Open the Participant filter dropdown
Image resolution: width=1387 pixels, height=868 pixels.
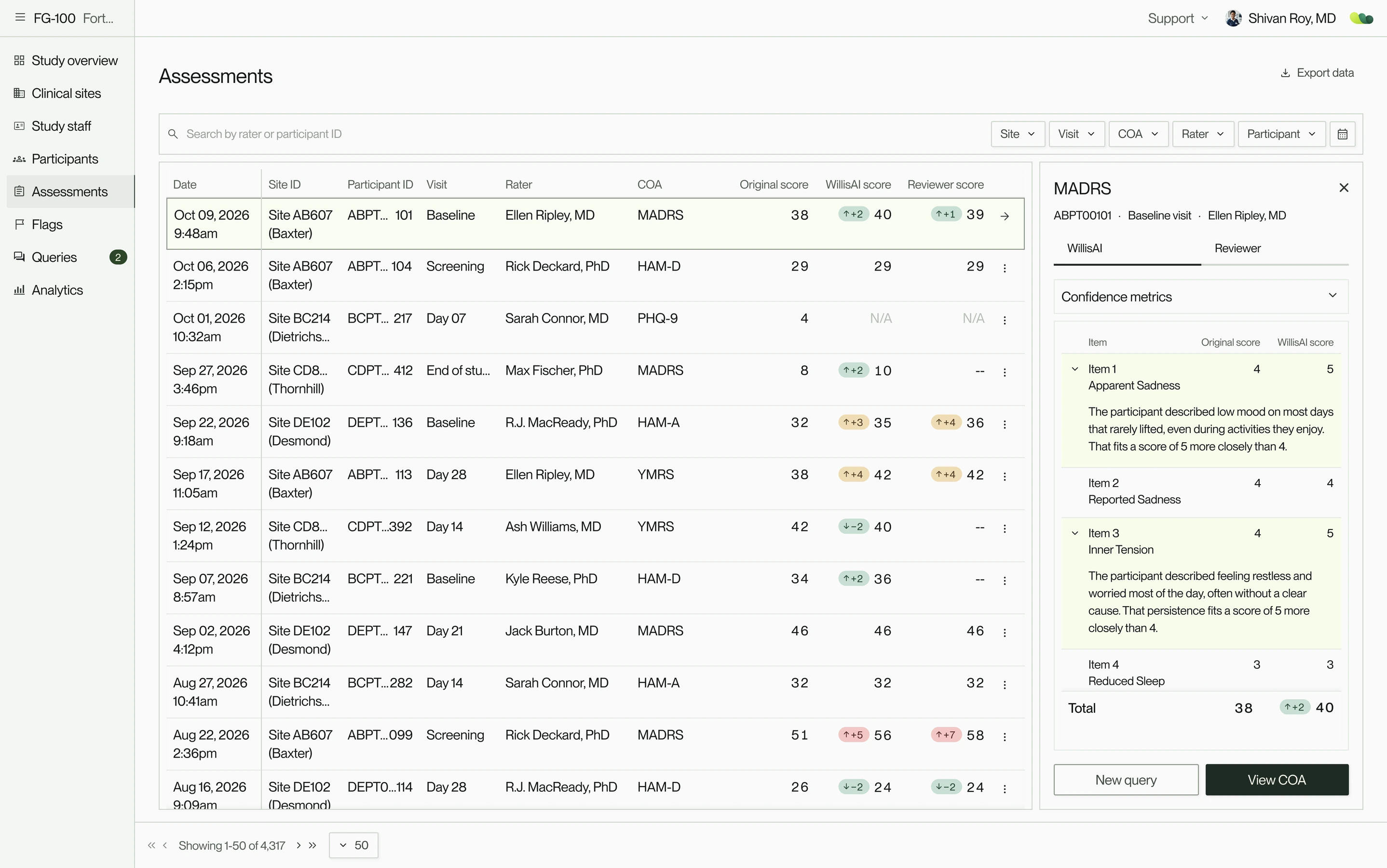tap(1281, 134)
